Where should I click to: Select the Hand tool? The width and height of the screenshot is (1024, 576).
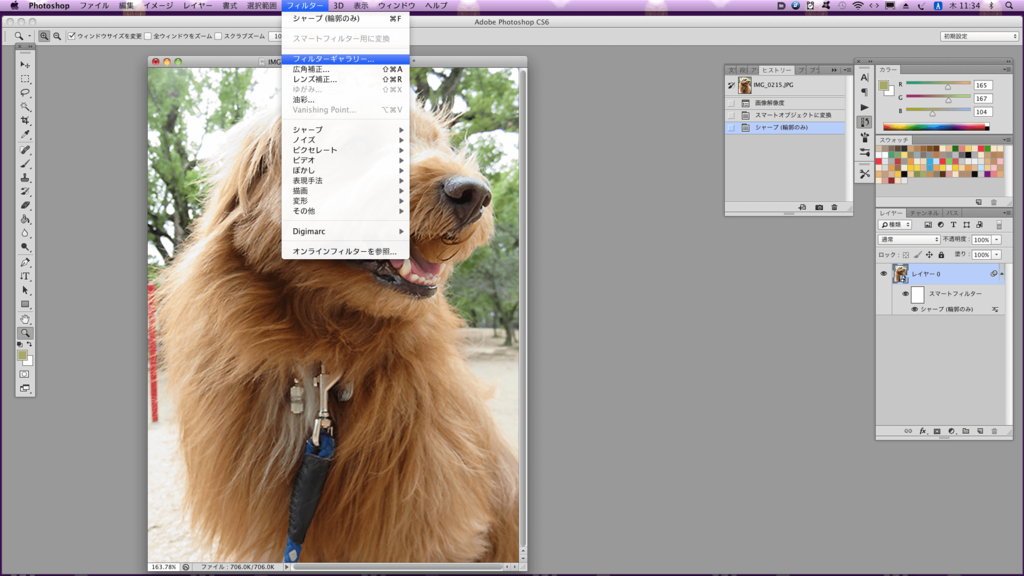(25, 319)
